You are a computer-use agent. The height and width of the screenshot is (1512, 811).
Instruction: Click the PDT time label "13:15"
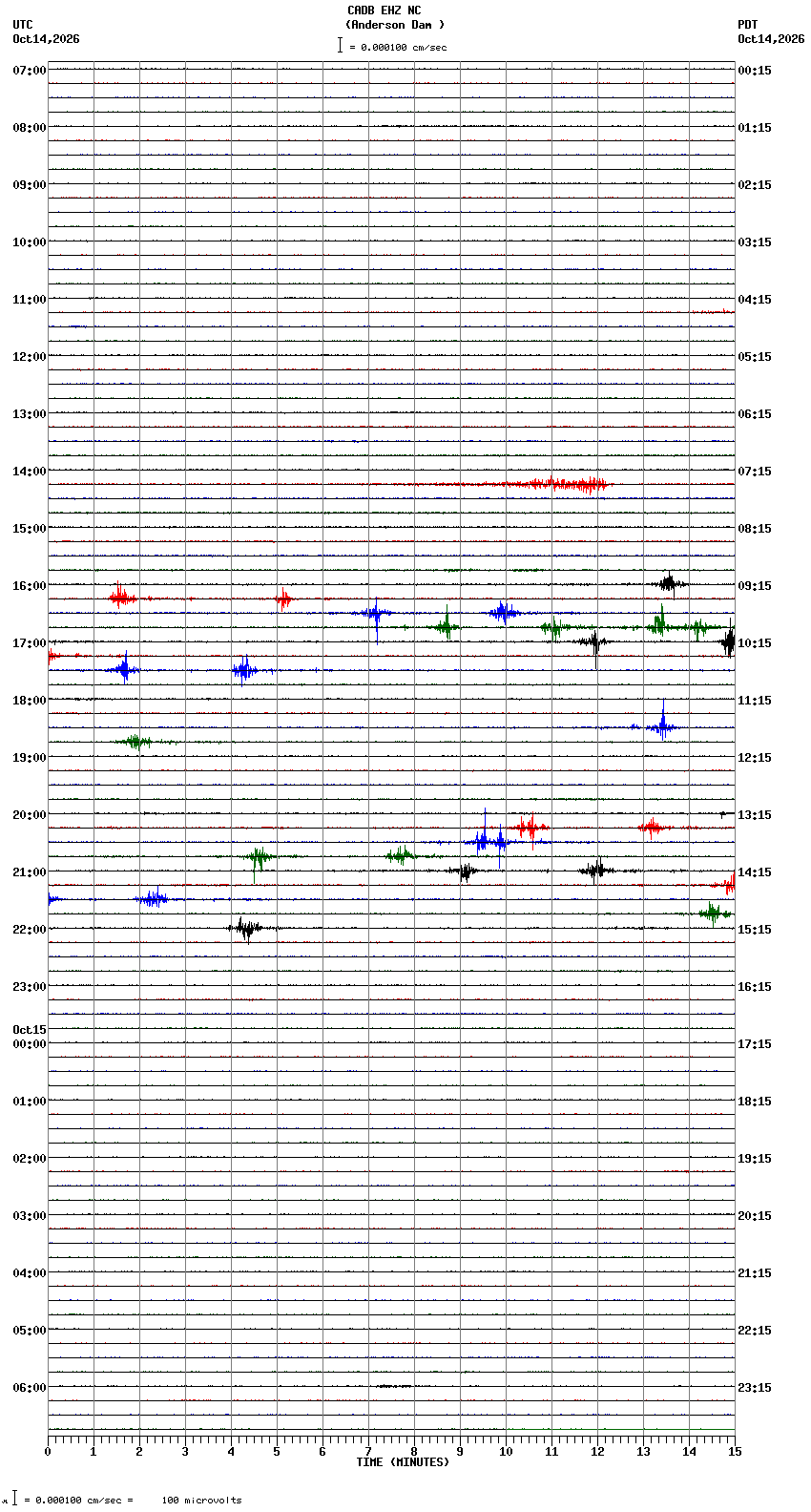(755, 815)
